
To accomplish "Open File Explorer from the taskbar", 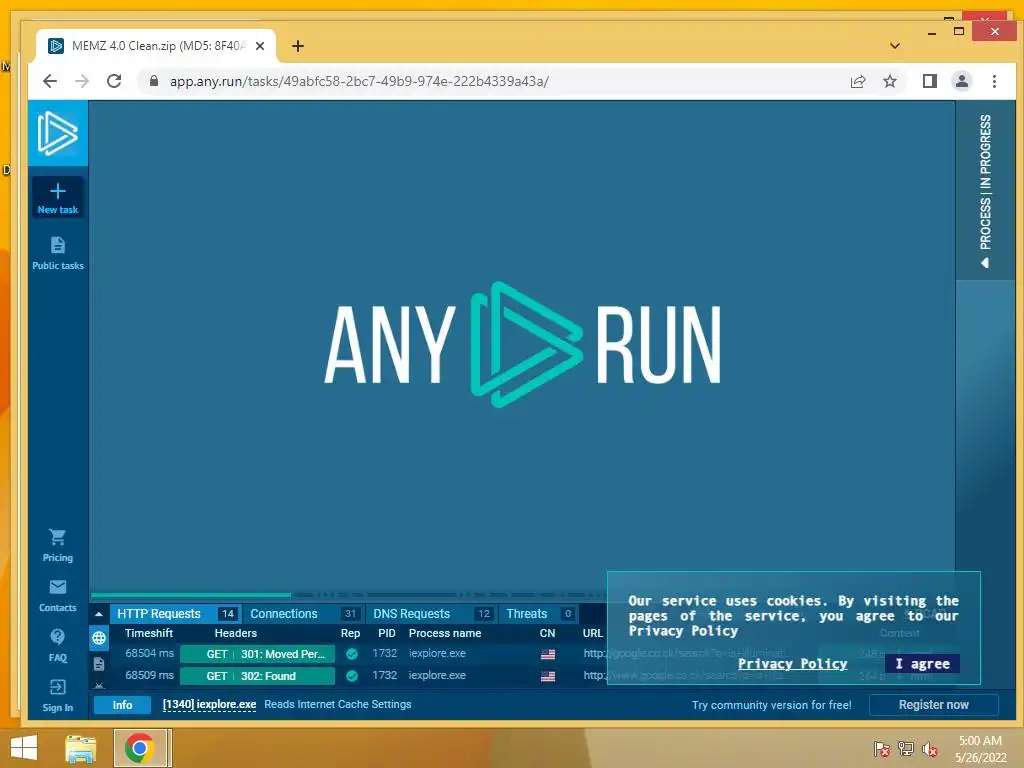I will point(81,748).
